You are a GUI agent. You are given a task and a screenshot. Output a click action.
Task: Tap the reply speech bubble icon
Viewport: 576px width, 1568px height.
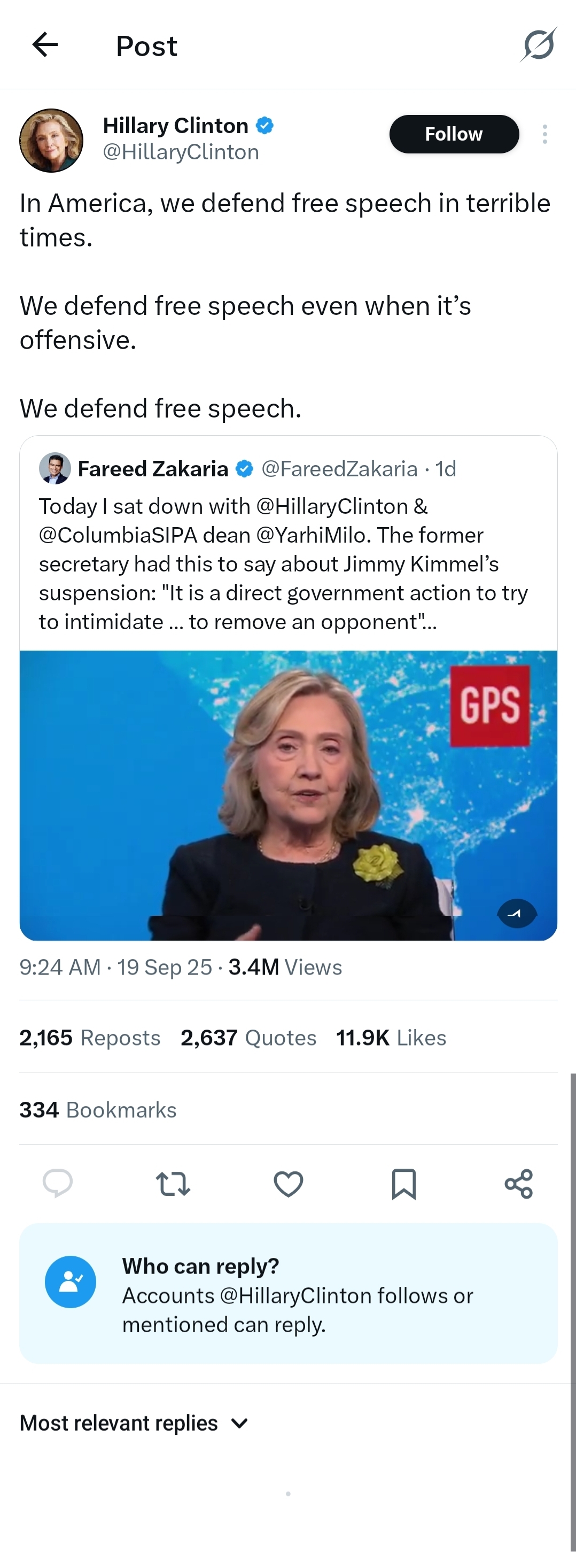click(x=58, y=1183)
